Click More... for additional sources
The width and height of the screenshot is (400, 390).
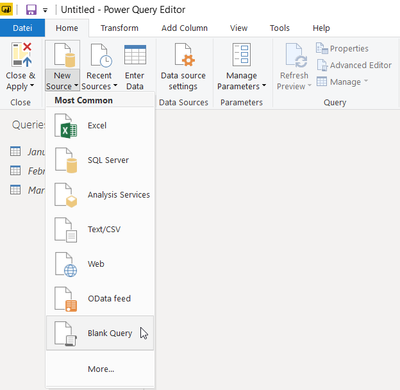coord(100,369)
